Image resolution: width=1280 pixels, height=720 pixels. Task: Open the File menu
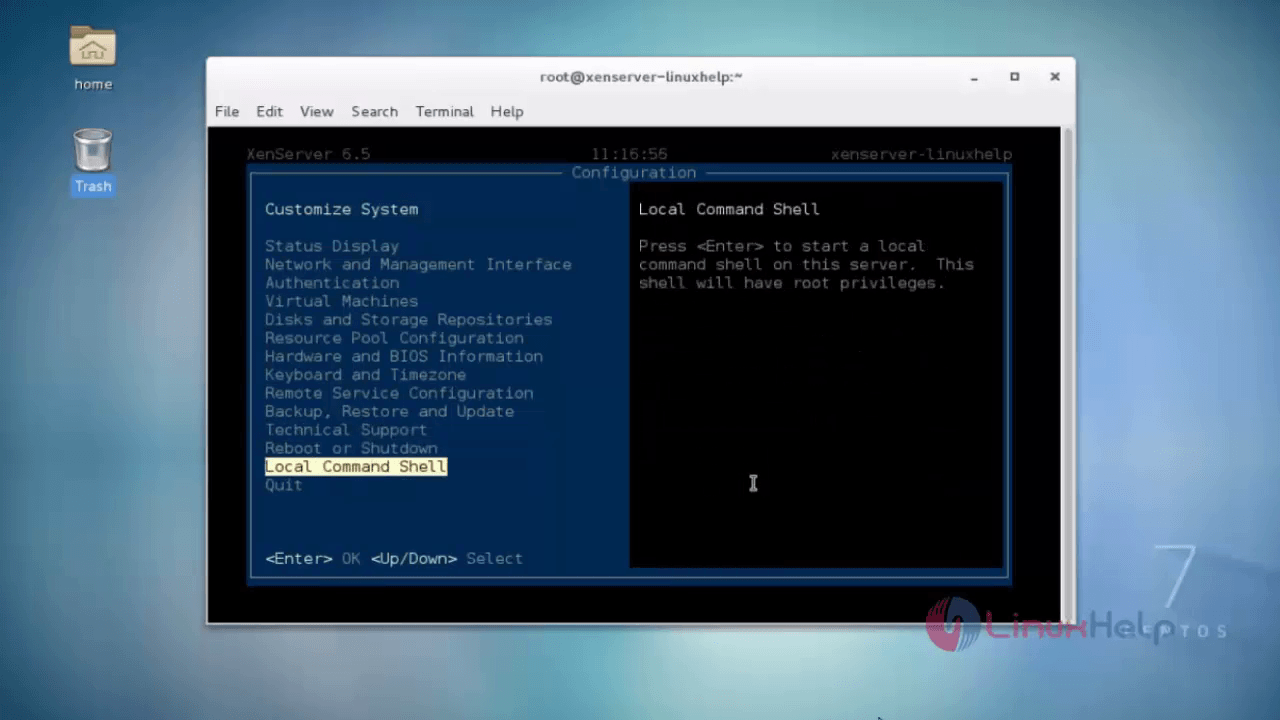(x=227, y=111)
